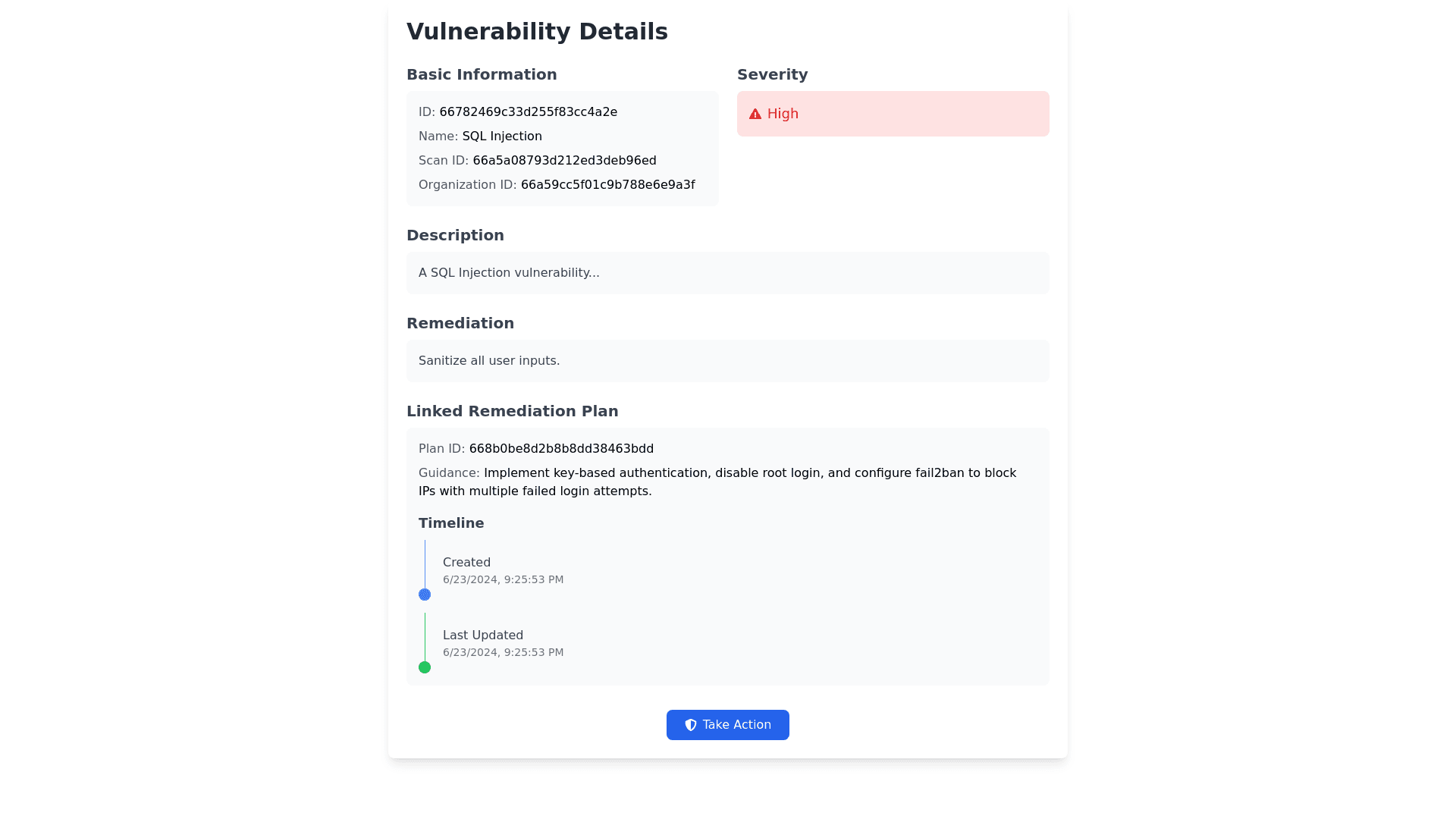
Task: Click the Created timestamp
Action: tap(503, 579)
